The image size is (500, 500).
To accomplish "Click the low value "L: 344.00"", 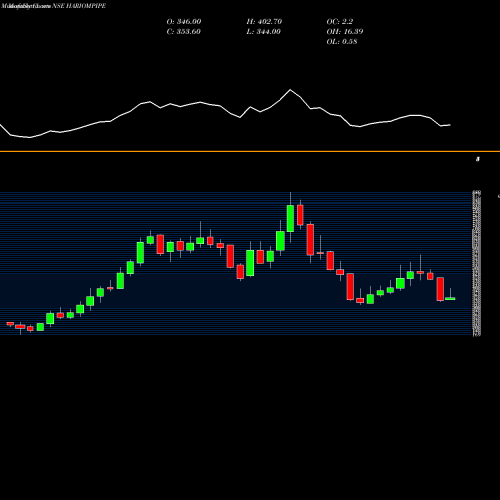I will tap(264, 31).
